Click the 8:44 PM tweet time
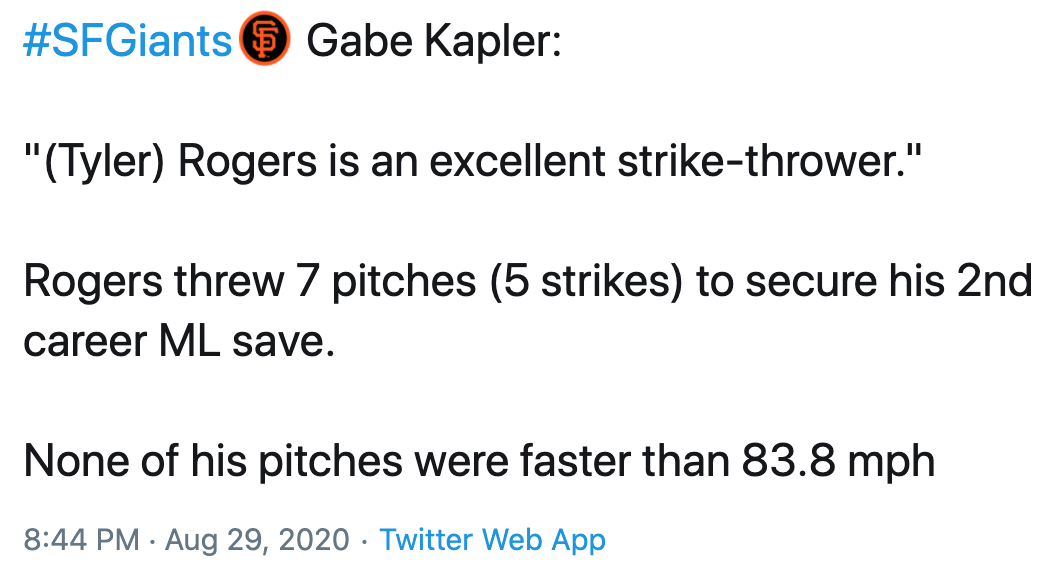This screenshot has height=578, width=1050. pos(81,541)
